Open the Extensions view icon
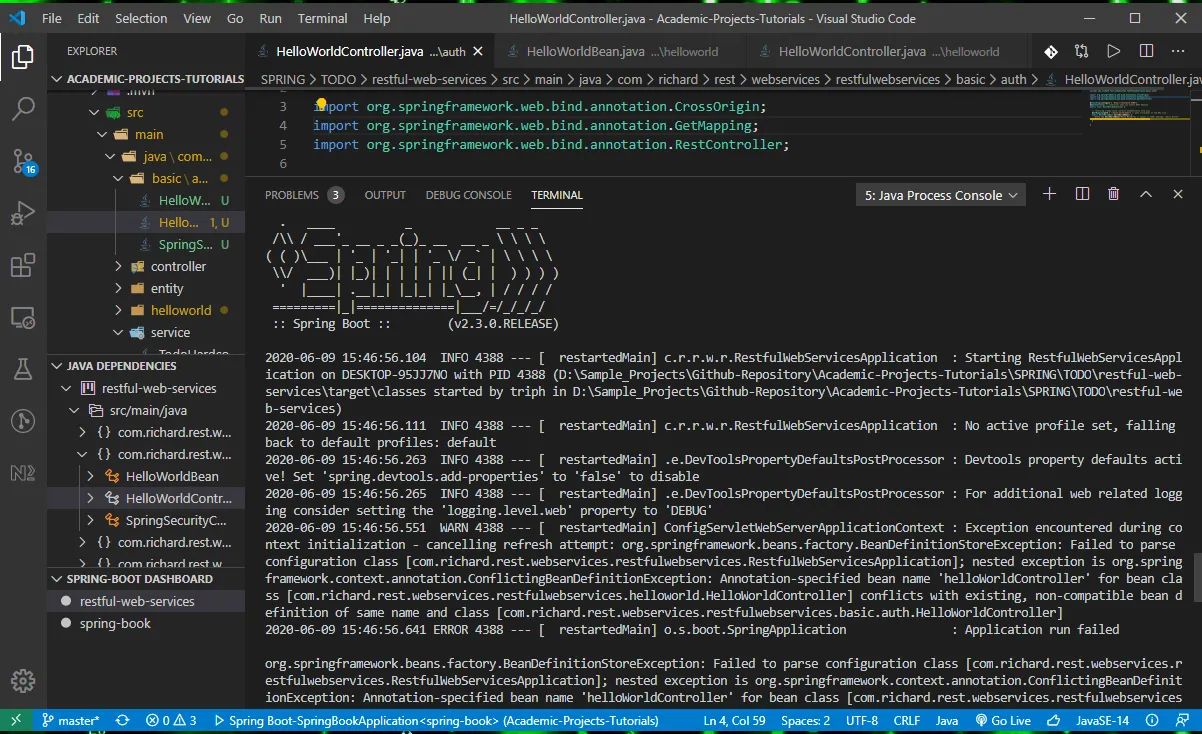 pos(23,265)
